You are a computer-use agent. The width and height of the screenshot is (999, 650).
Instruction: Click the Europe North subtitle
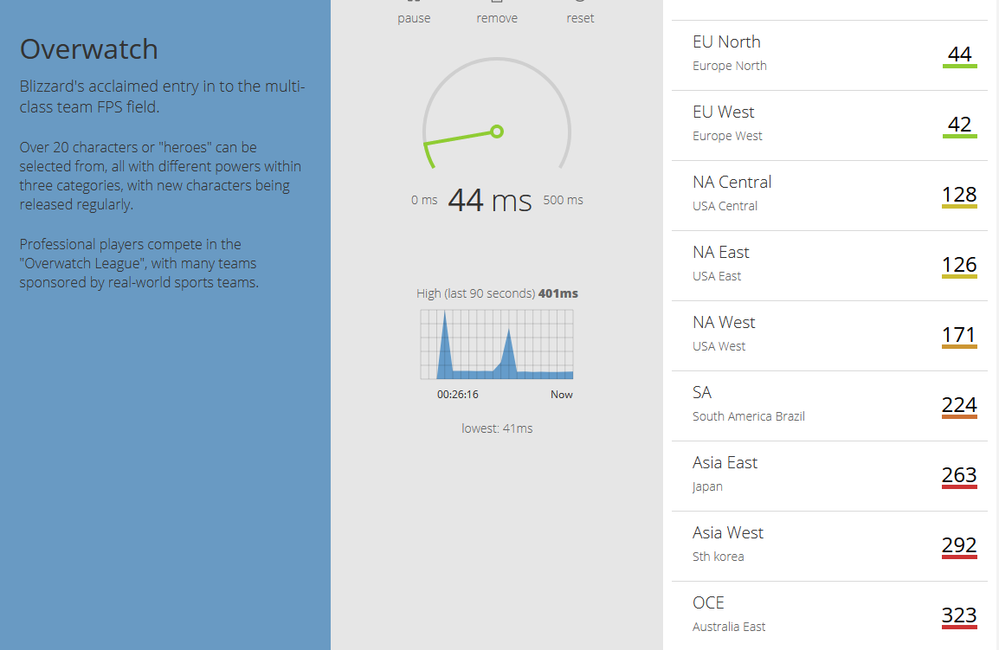pyautogui.click(x=729, y=66)
